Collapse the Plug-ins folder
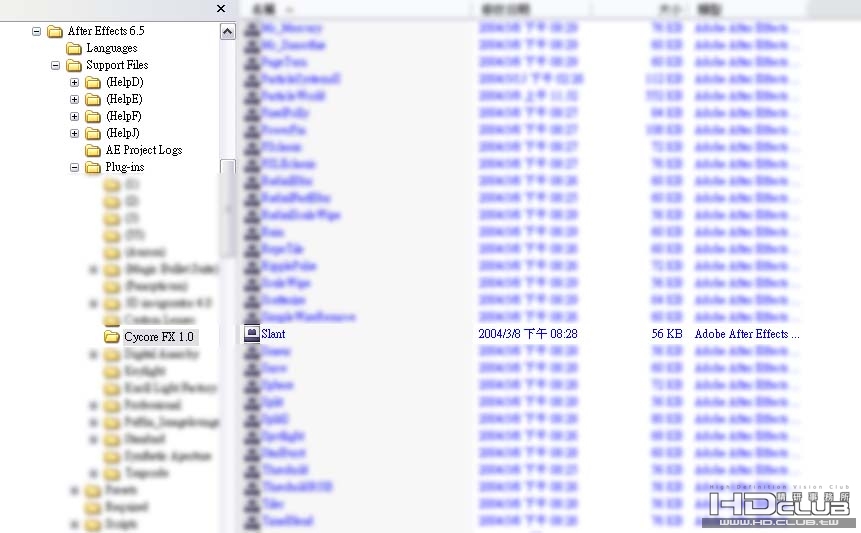This screenshot has height=533, width=861. point(75,167)
